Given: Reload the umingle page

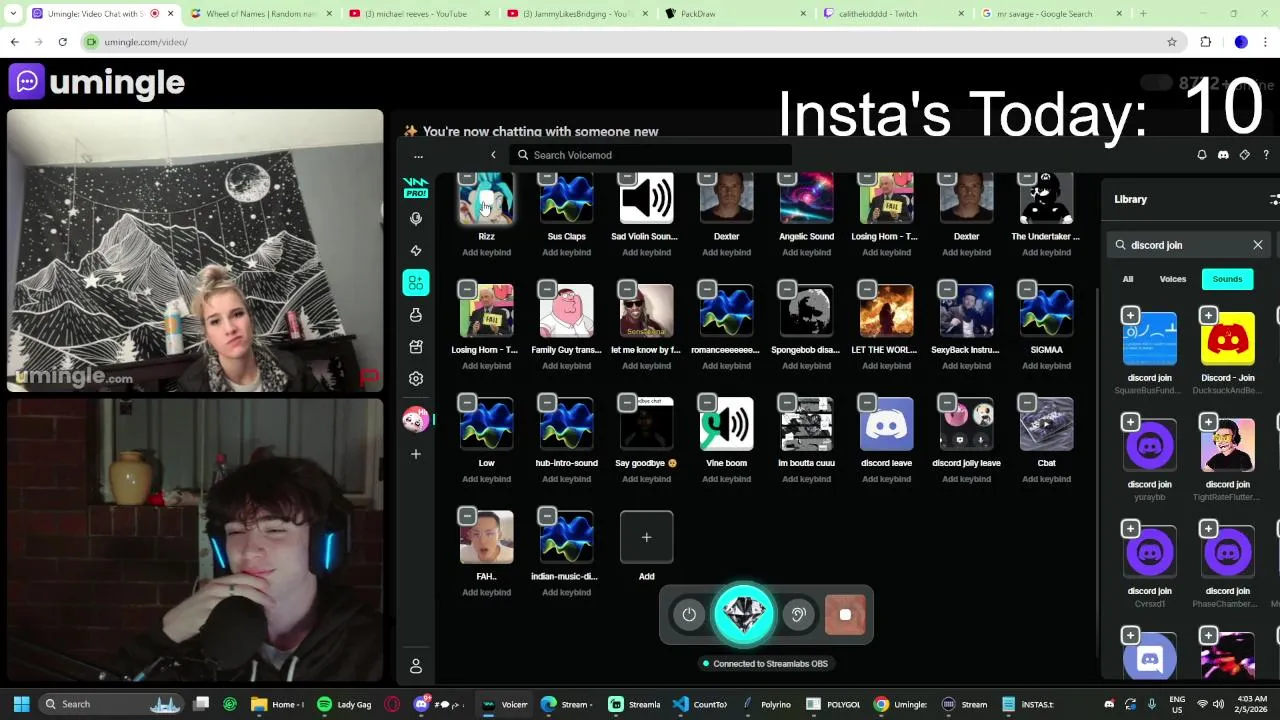Looking at the screenshot, I should [x=62, y=42].
